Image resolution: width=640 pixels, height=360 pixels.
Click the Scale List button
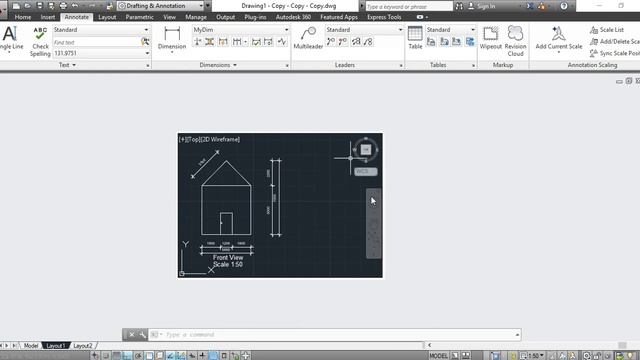click(x=607, y=30)
